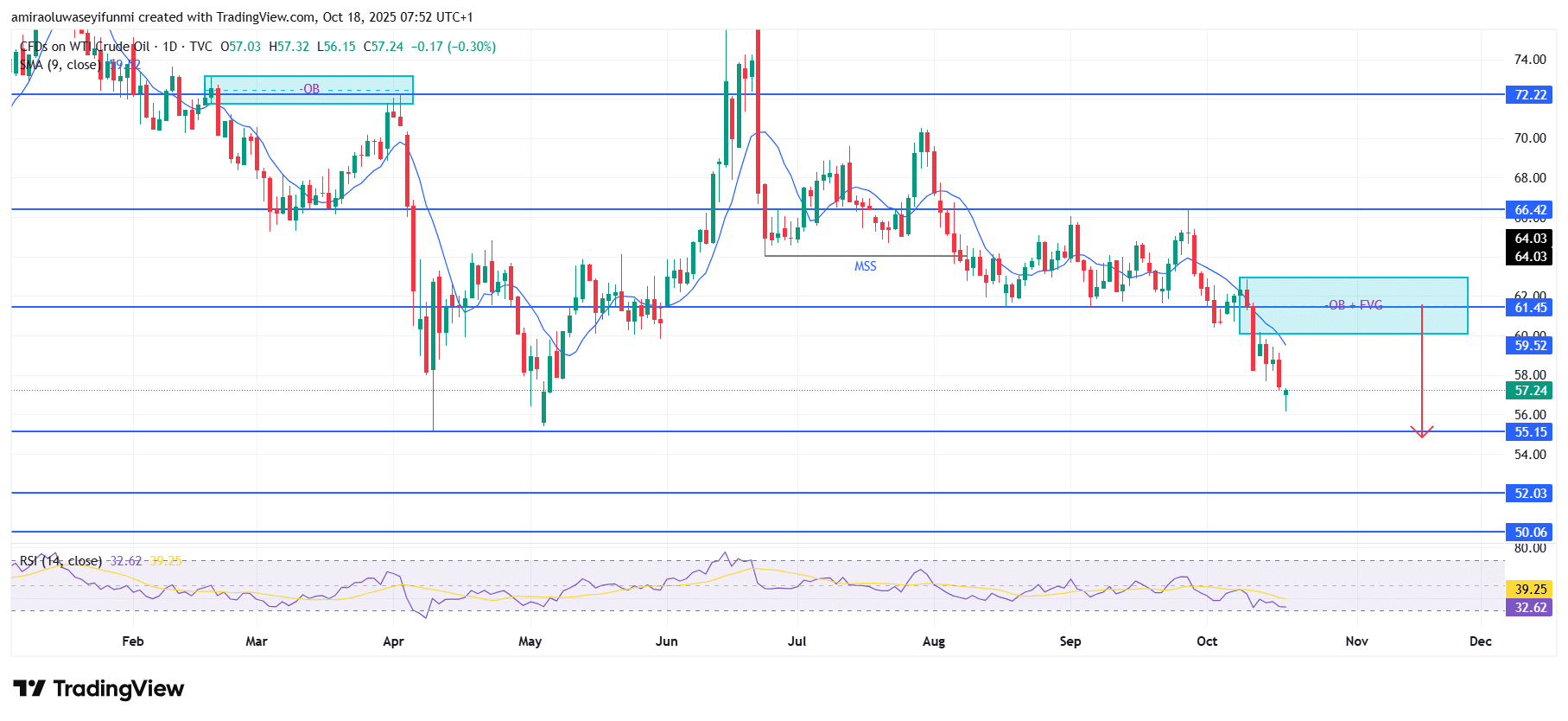Click the yellow 39.25 RSI value tag
Viewport: 1568px width, 721px height.
tap(1530, 590)
